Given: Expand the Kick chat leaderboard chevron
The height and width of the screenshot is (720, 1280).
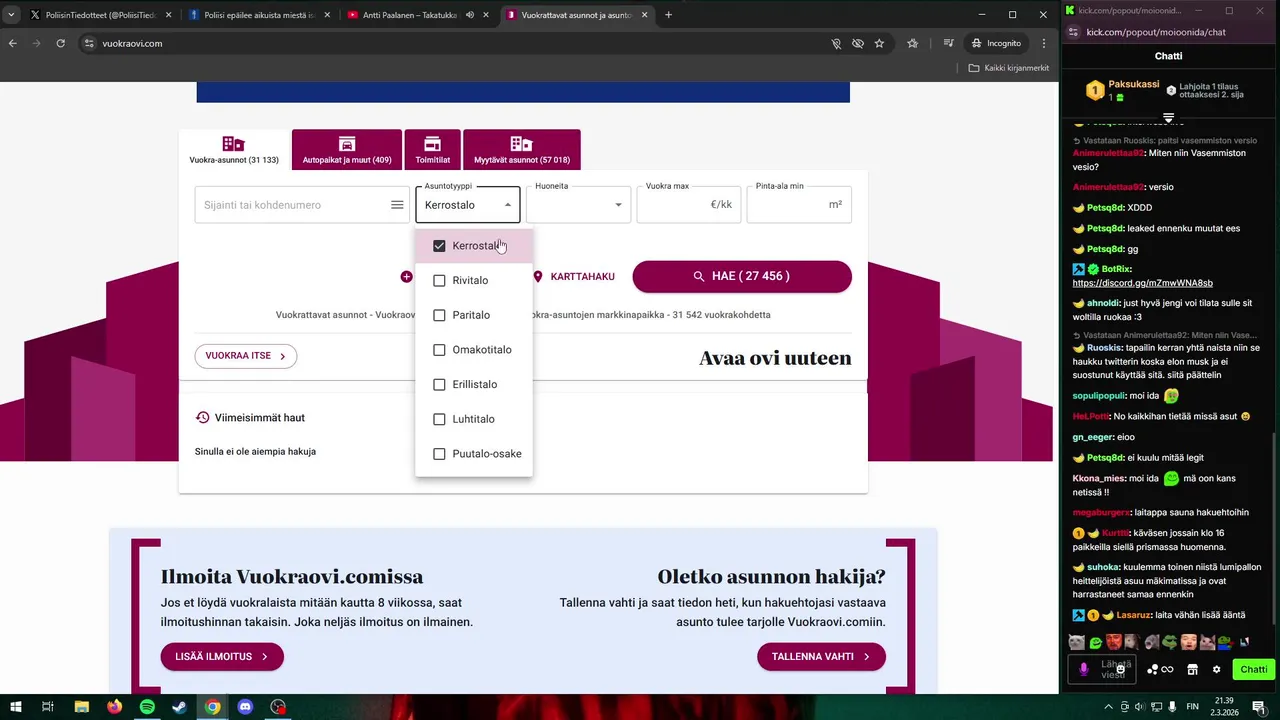Looking at the screenshot, I should (x=1168, y=118).
